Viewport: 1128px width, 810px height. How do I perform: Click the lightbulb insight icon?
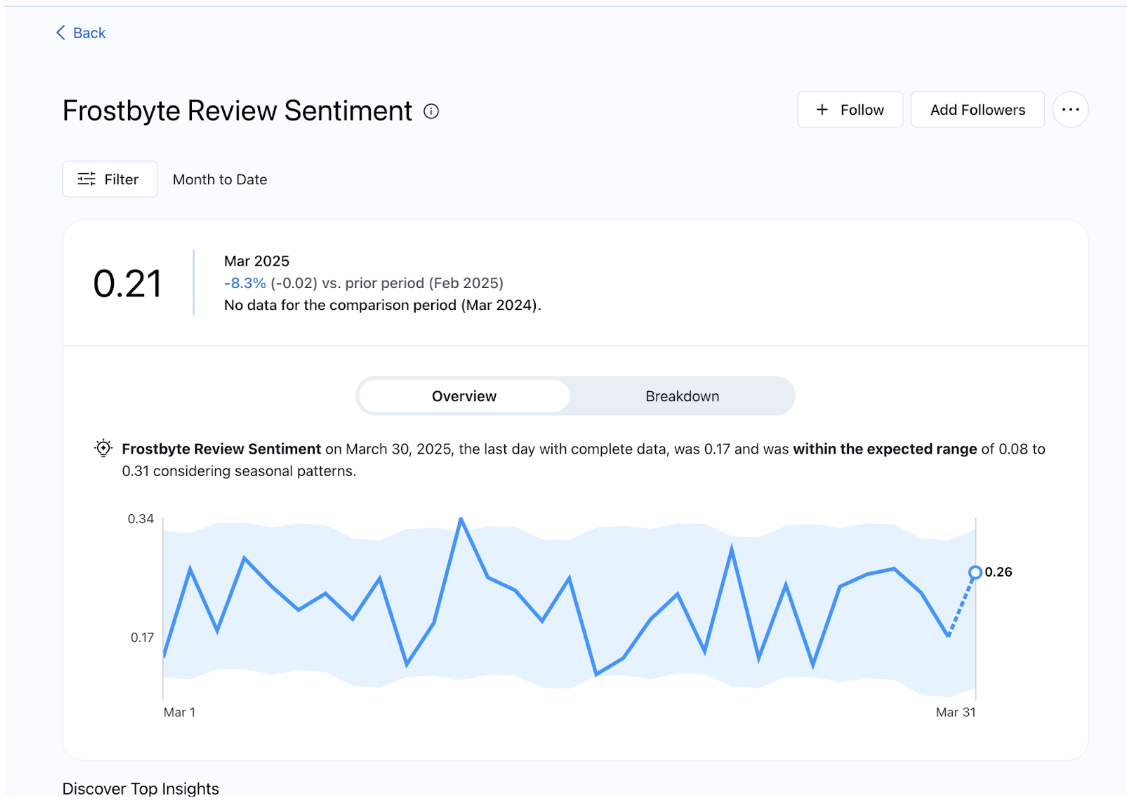102,449
